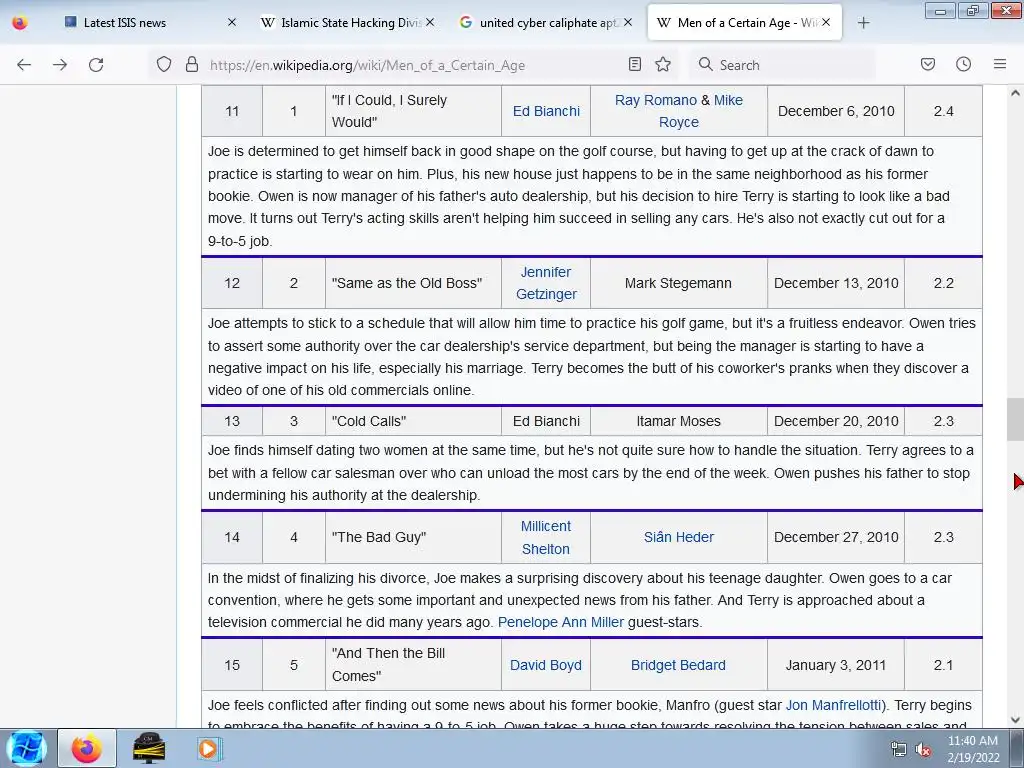Close the Latest ISIS news tab
This screenshot has height=768, width=1024.
232,22
